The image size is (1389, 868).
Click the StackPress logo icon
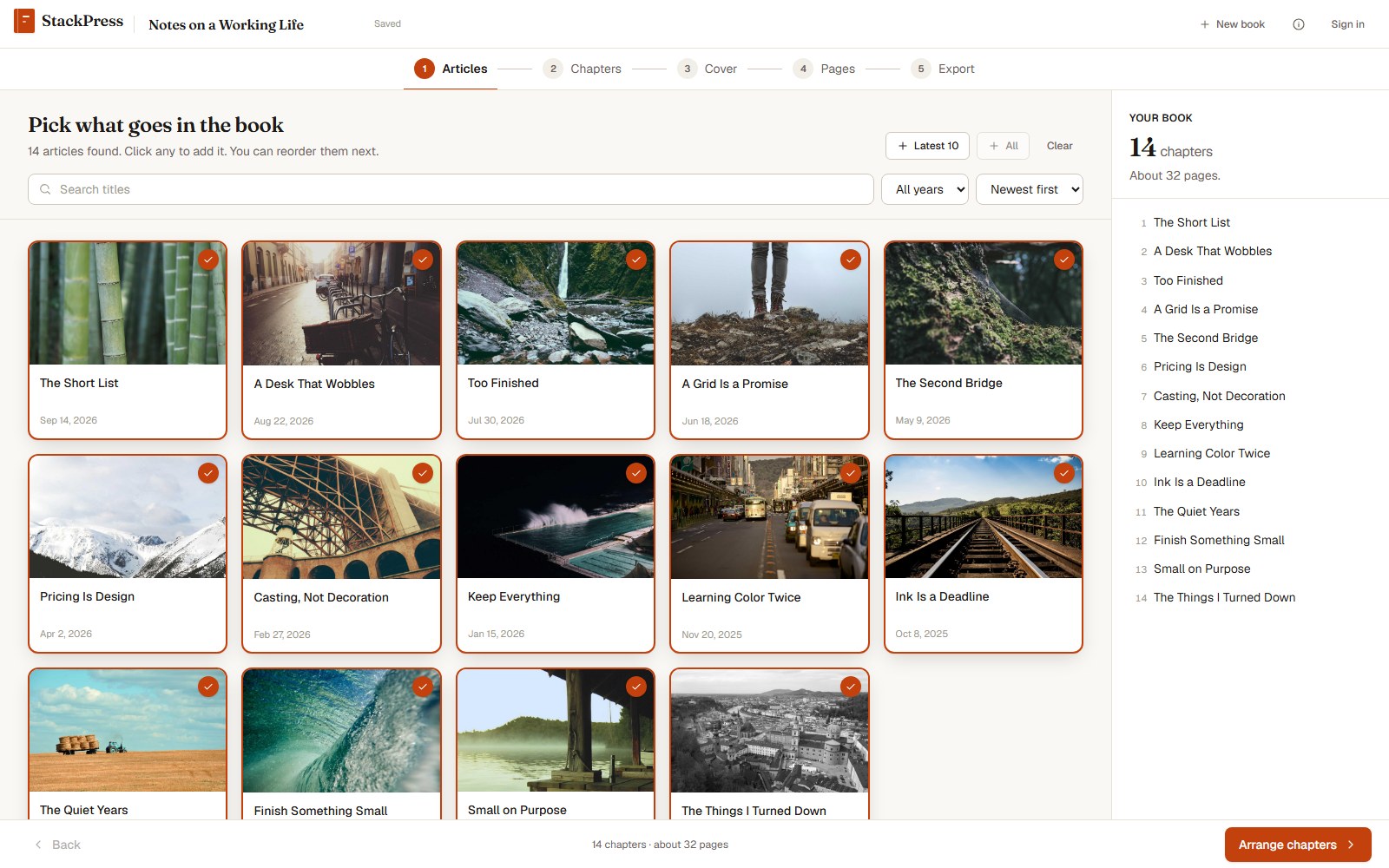coord(24,21)
